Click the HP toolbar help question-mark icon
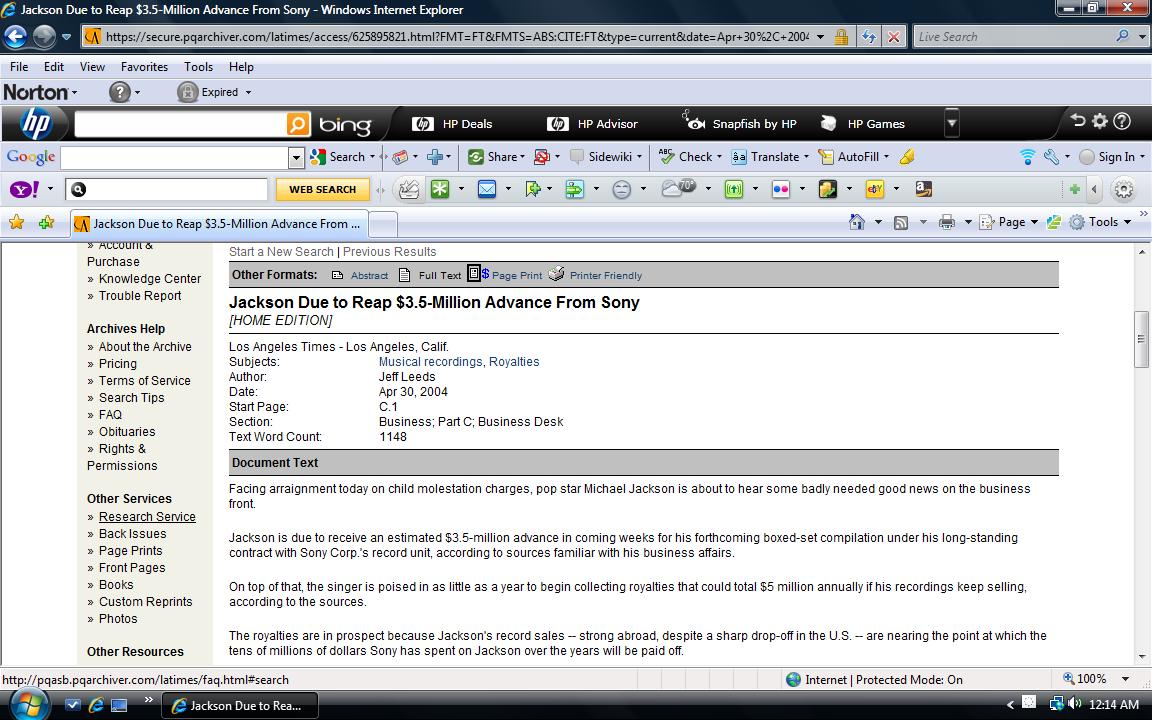This screenshot has width=1152, height=720. click(1122, 120)
